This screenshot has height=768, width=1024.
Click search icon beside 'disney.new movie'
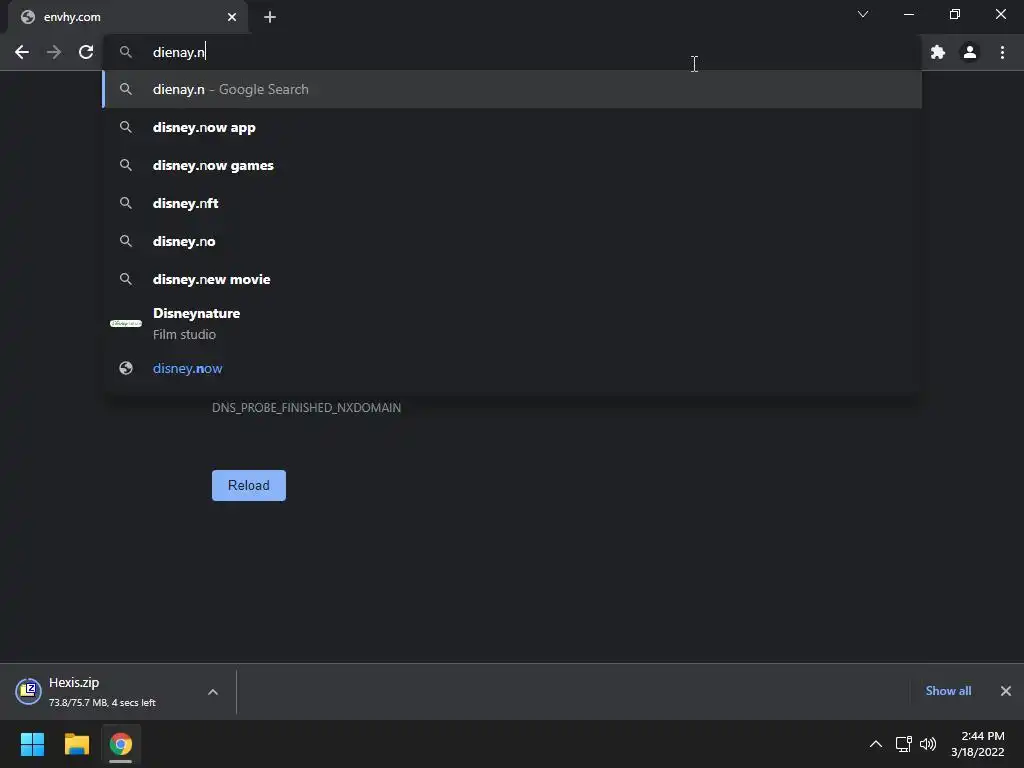[126, 279]
